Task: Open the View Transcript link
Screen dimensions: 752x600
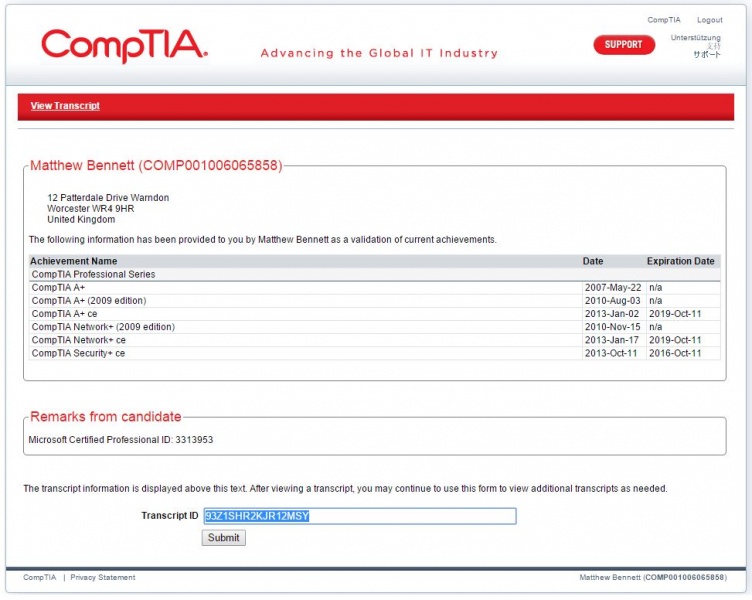Action: click(x=65, y=106)
